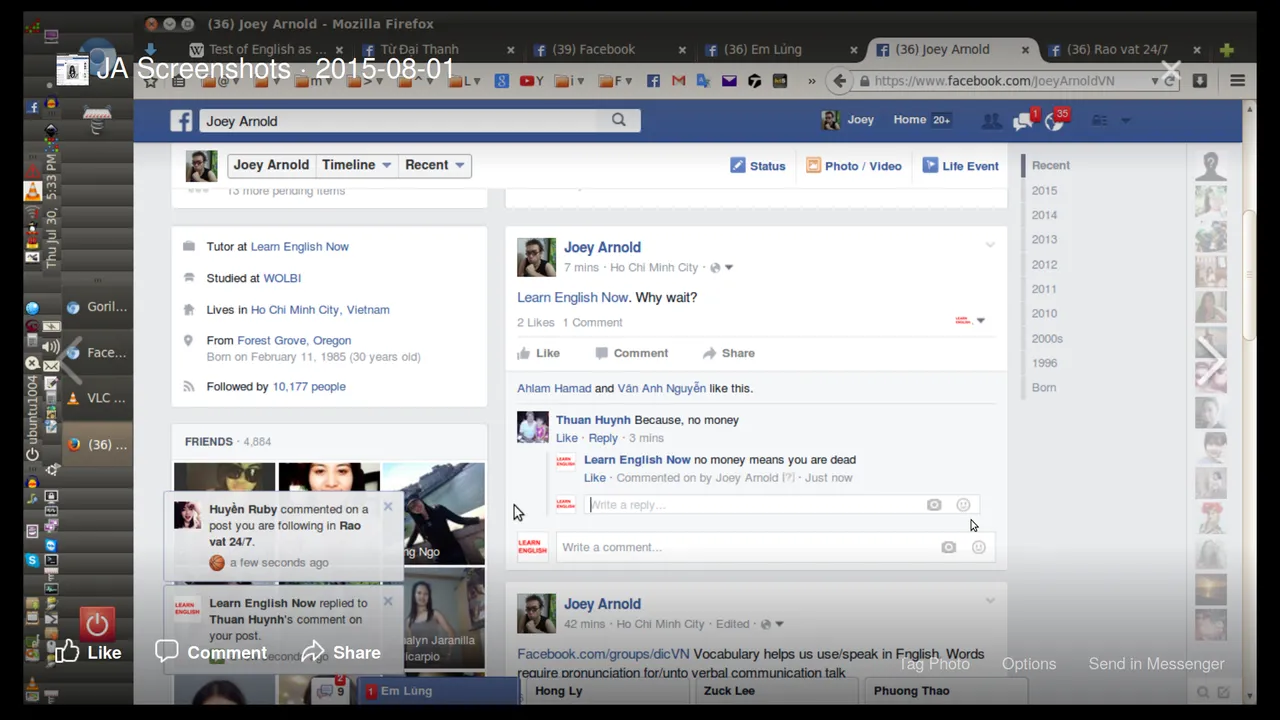Jump to 2000s in the timeline year list
Image resolution: width=1280 pixels, height=720 pixels.
coord(1047,339)
